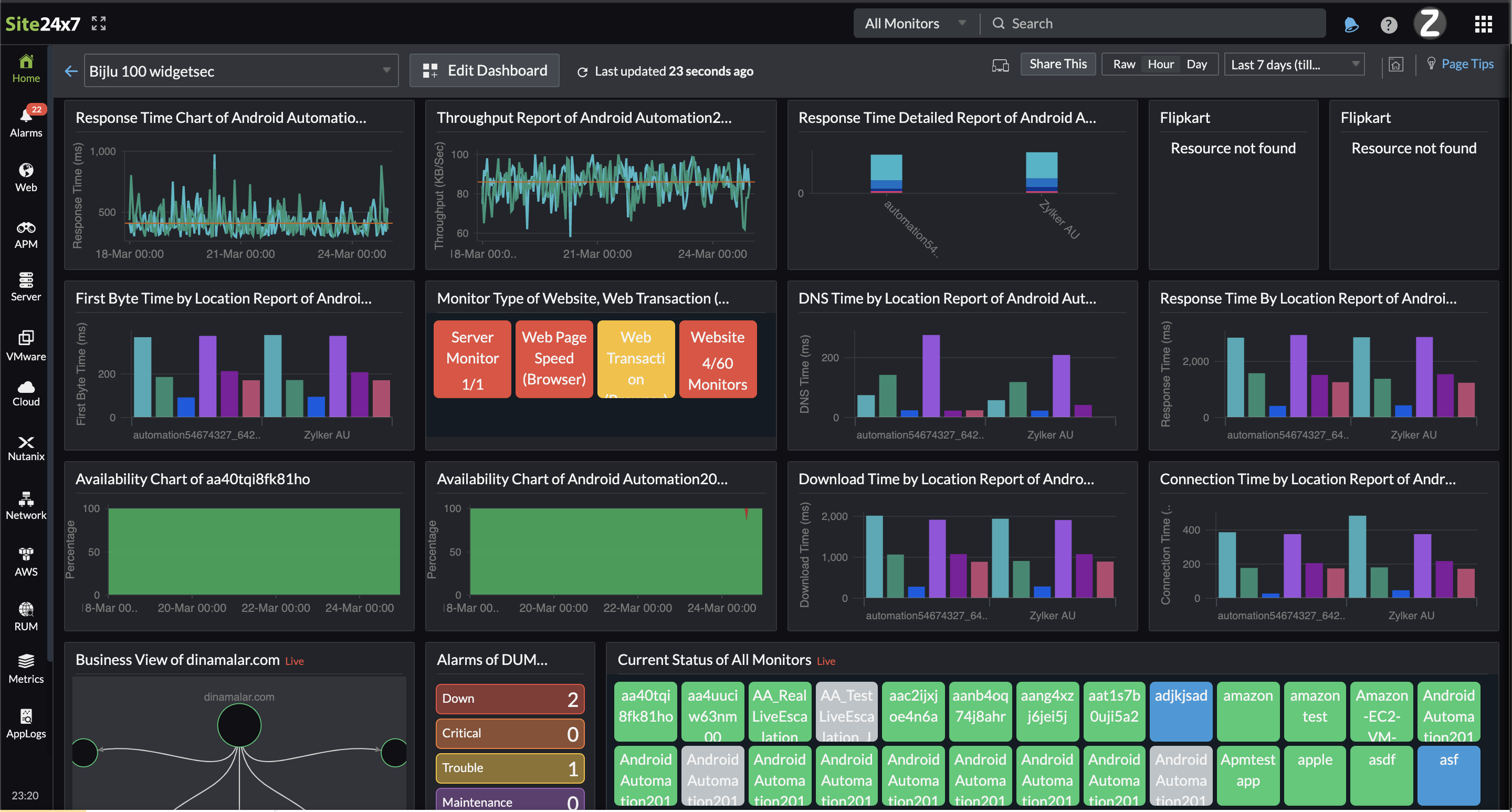Open the Alarms sidebar icon

point(26,121)
